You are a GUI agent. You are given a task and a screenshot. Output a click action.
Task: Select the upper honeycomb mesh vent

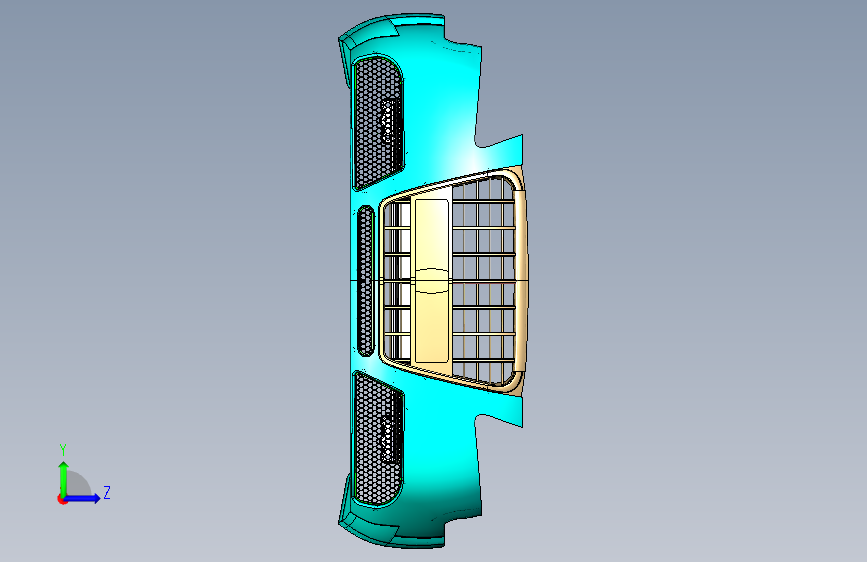[378, 122]
